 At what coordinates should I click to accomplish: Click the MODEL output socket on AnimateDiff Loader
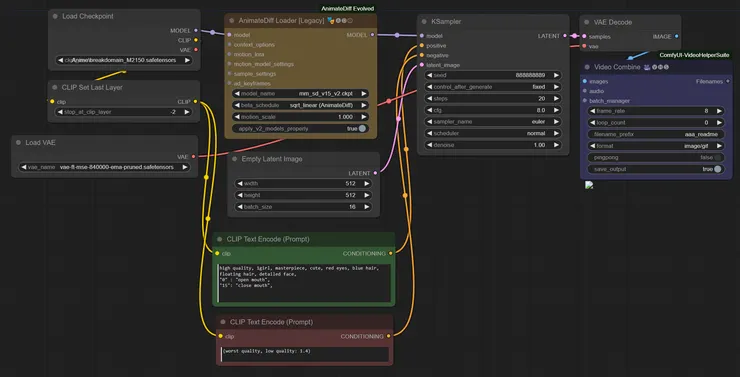(x=372, y=35)
